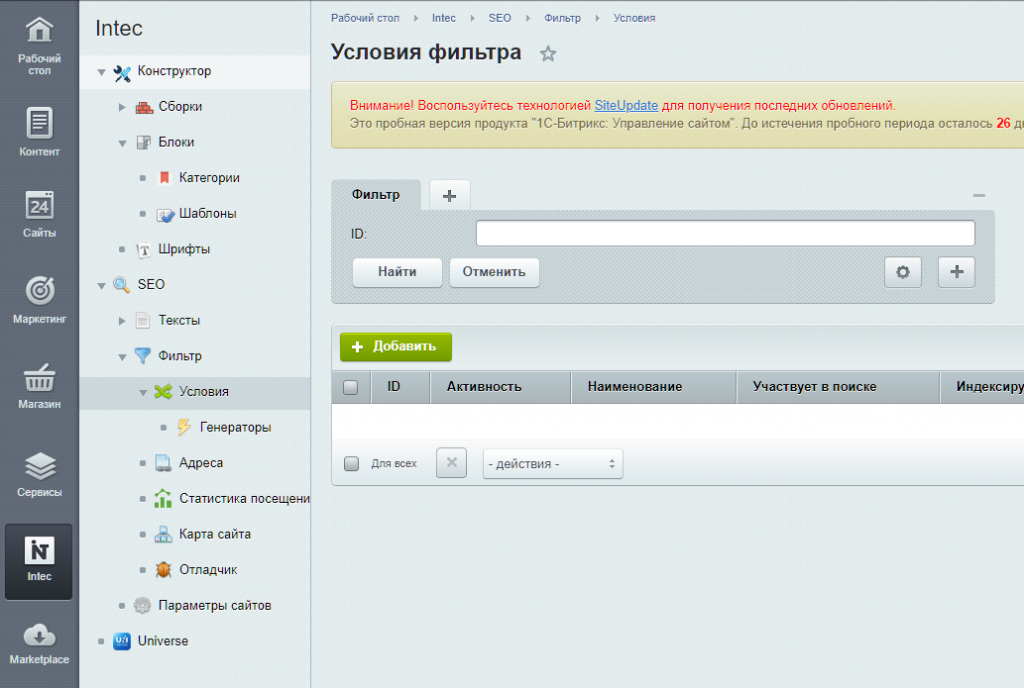Screen dimensions: 1024x688
Task: Click the green Добавить button
Action: [x=396, y=347]
